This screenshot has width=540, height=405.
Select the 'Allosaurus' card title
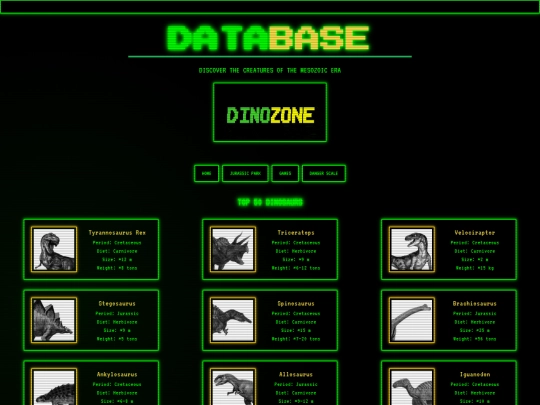pyautogui.click(x=296, y=374)
